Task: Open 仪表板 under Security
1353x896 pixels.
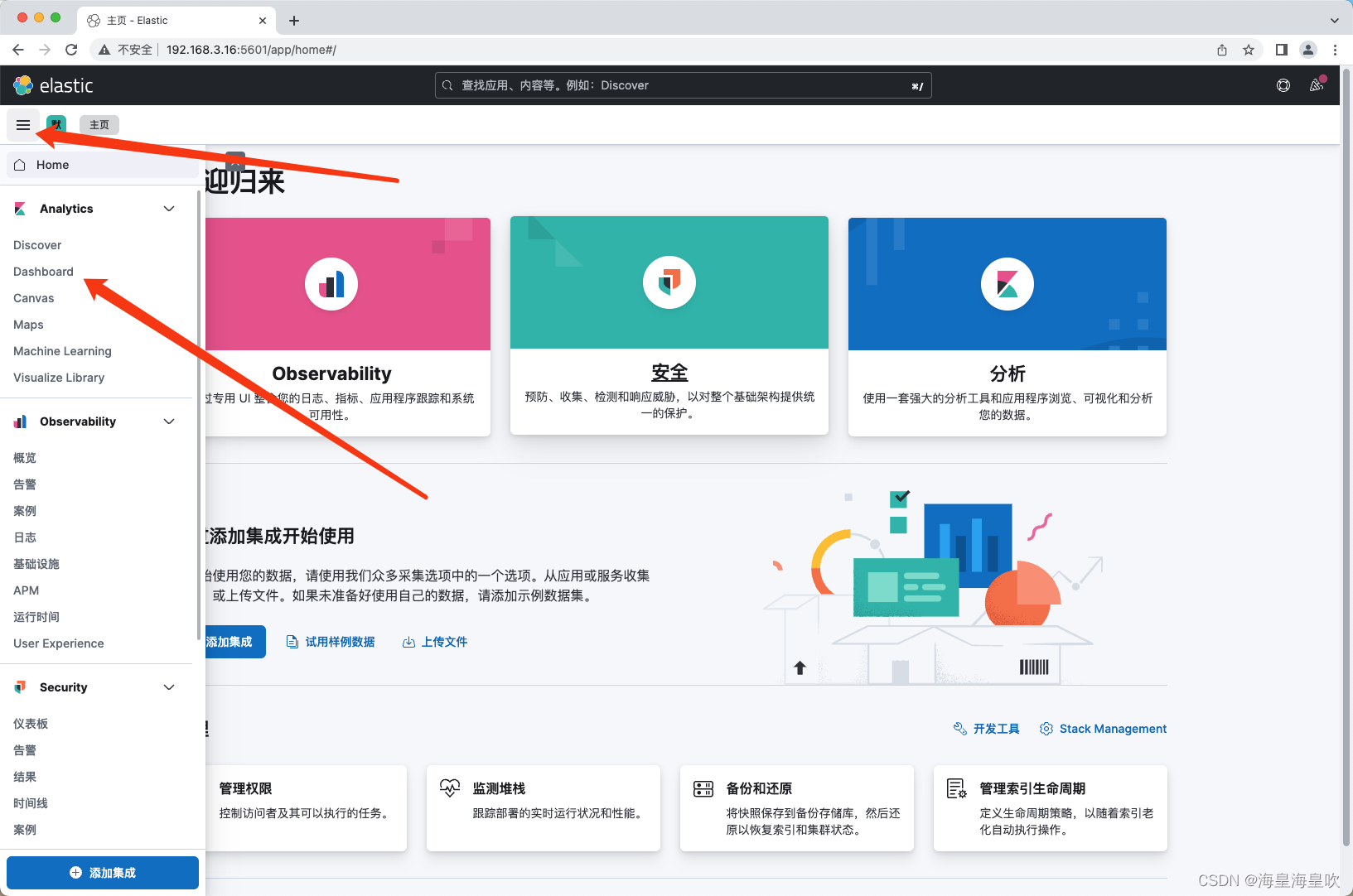Action: [31, 724]
